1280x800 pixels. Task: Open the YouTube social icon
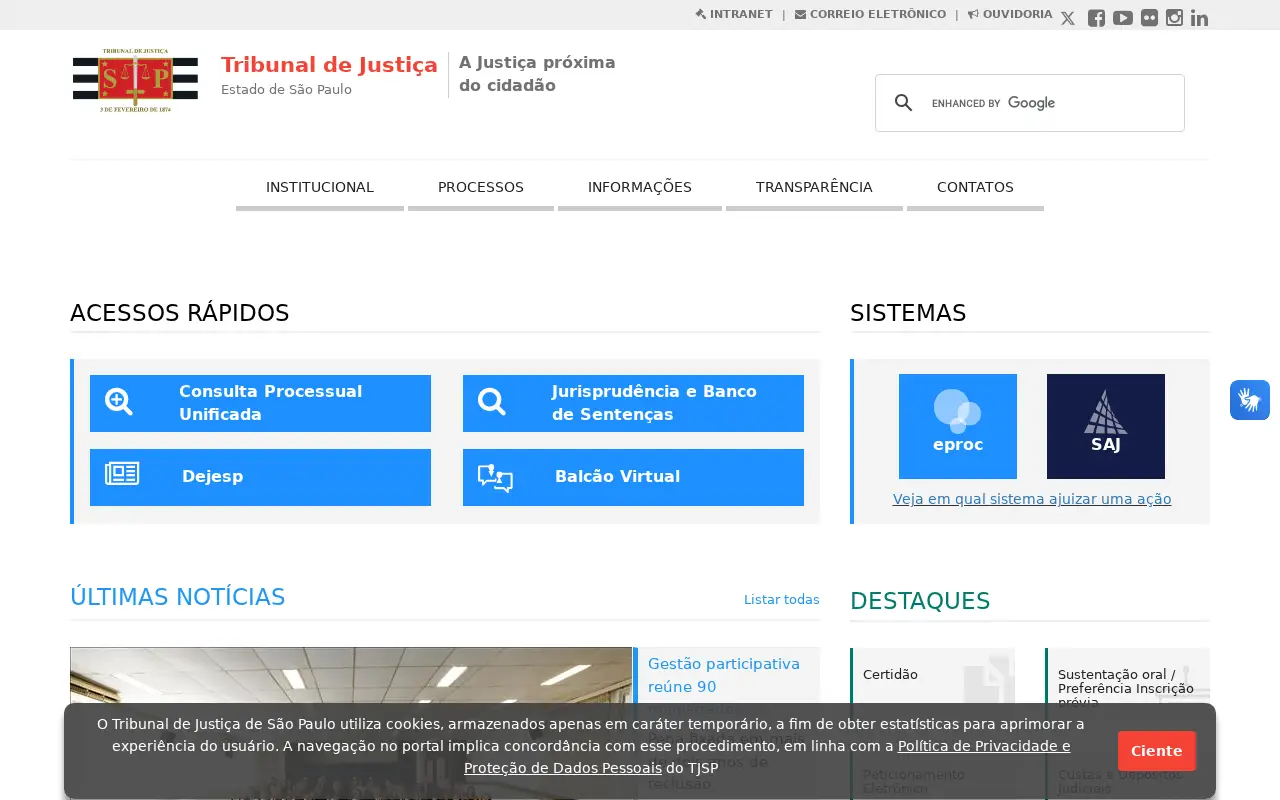(1123, 18)
